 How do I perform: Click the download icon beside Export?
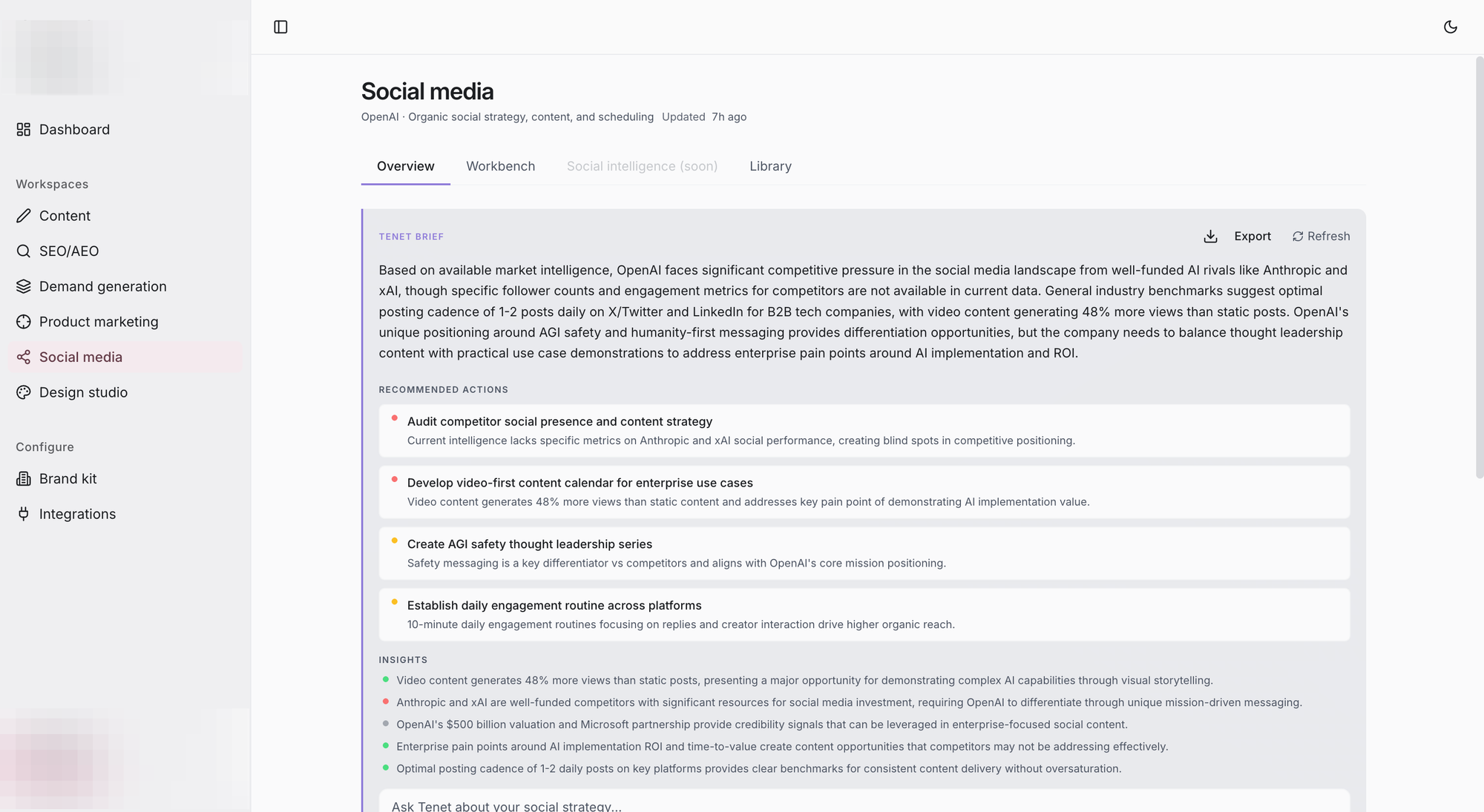pyautogui.click(x=1210, y=237)
